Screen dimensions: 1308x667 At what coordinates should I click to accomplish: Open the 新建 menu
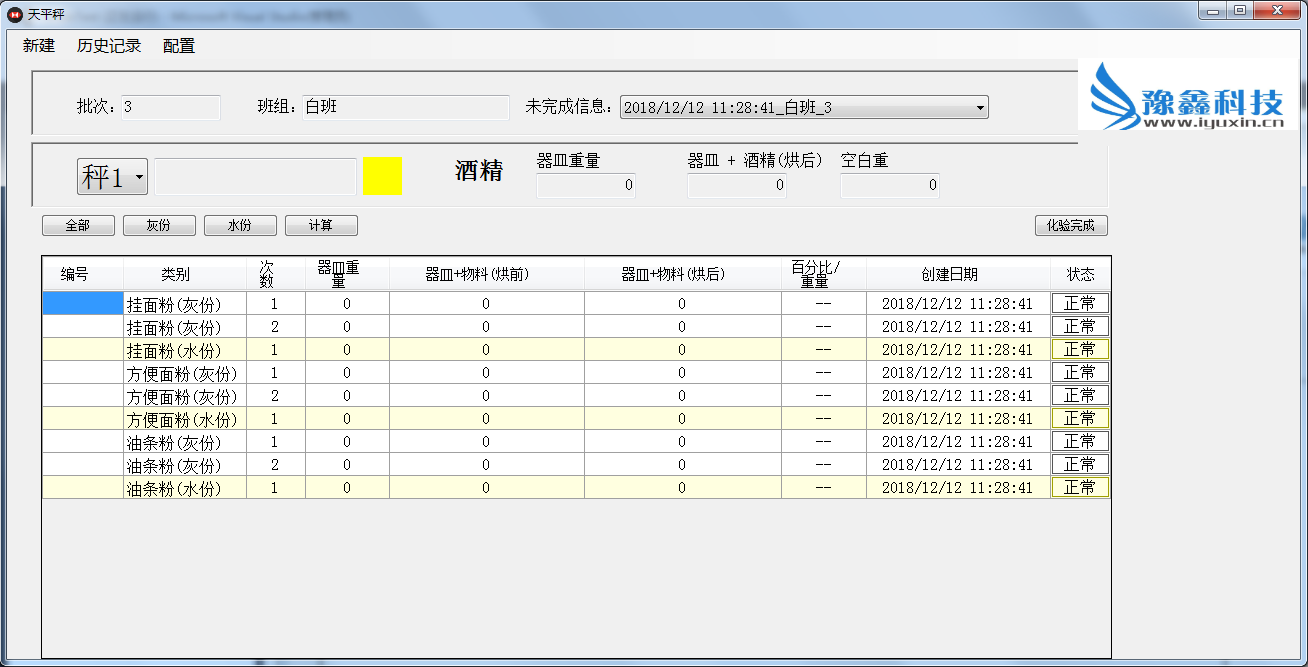coord(39,46)
